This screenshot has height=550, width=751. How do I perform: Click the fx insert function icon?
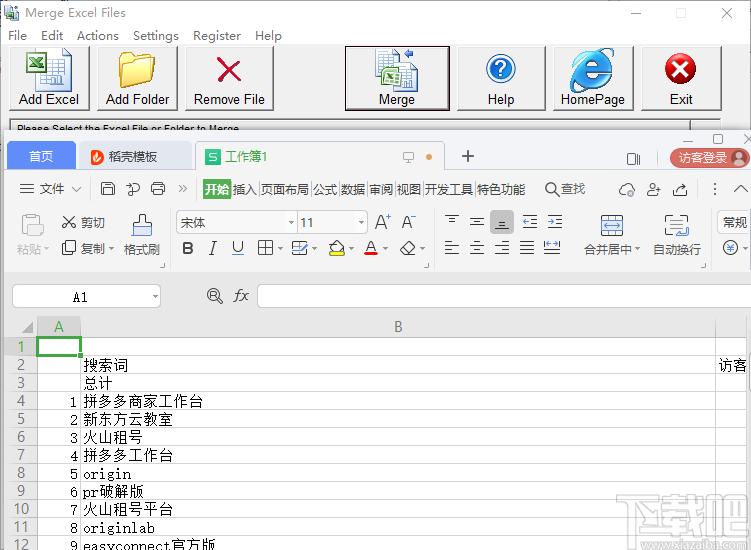tap(241, 296)
